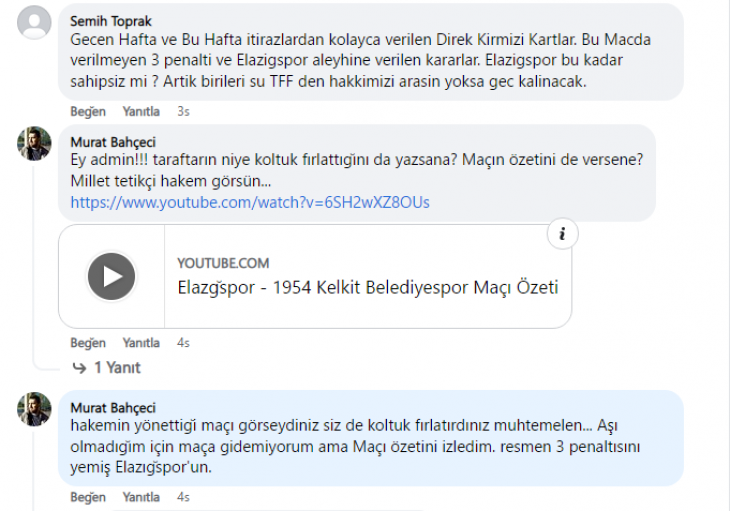Open Murat Bahçeci's name on the 'Ey admin' comment
The width and height of the screenshot is (730, 511).
tap(113, 142)
